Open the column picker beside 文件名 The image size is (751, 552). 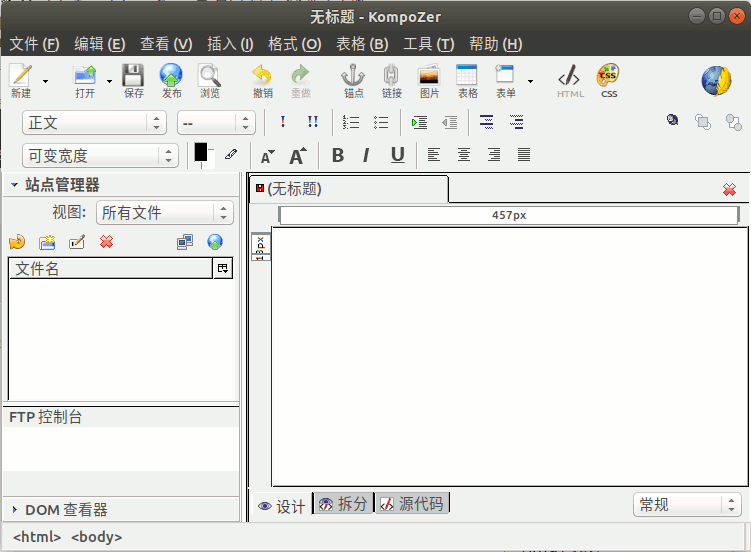click(223, 269)
